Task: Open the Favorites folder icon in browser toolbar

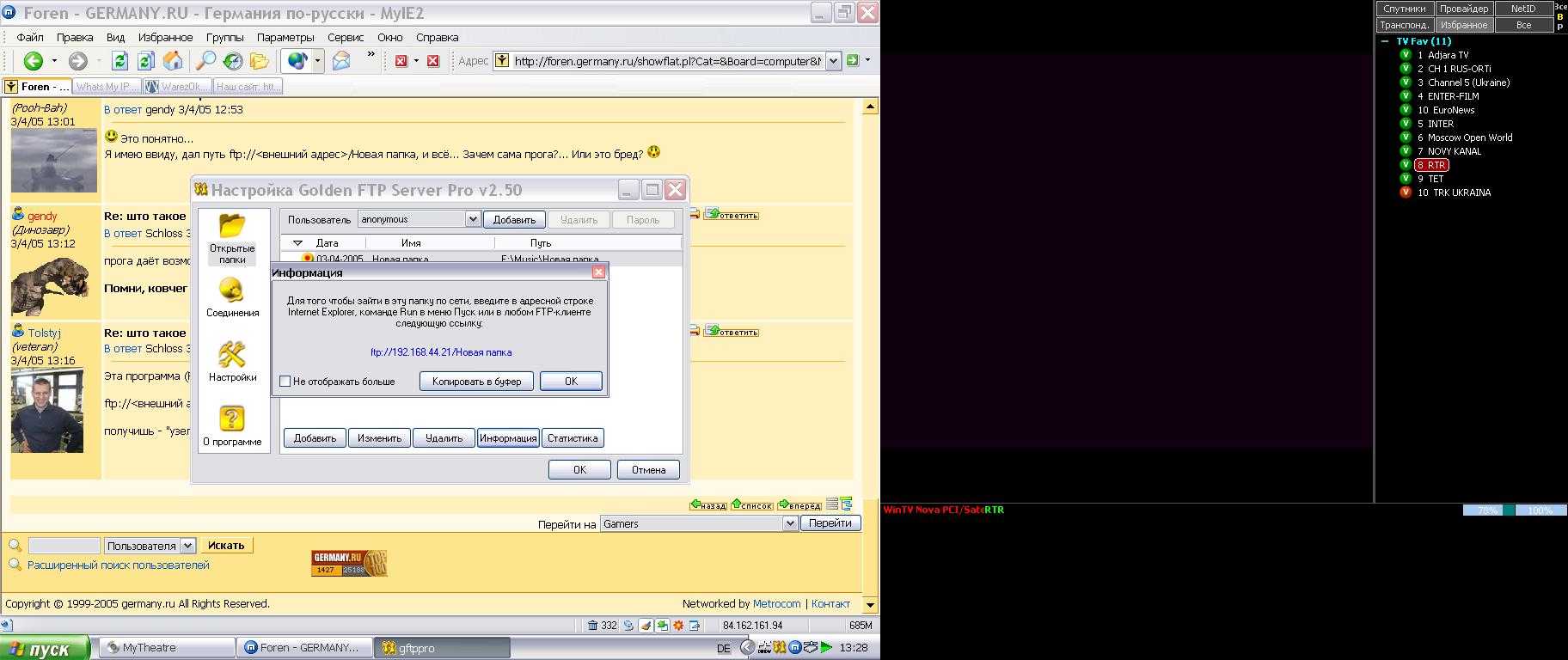Action: [260, 61]
